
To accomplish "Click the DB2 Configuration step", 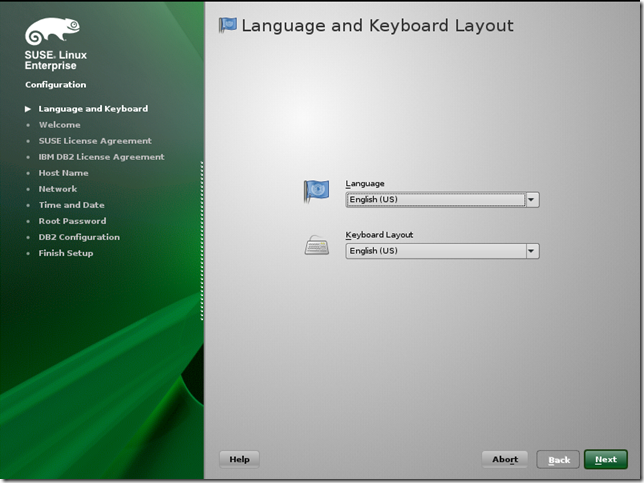I will click(79, 237).
